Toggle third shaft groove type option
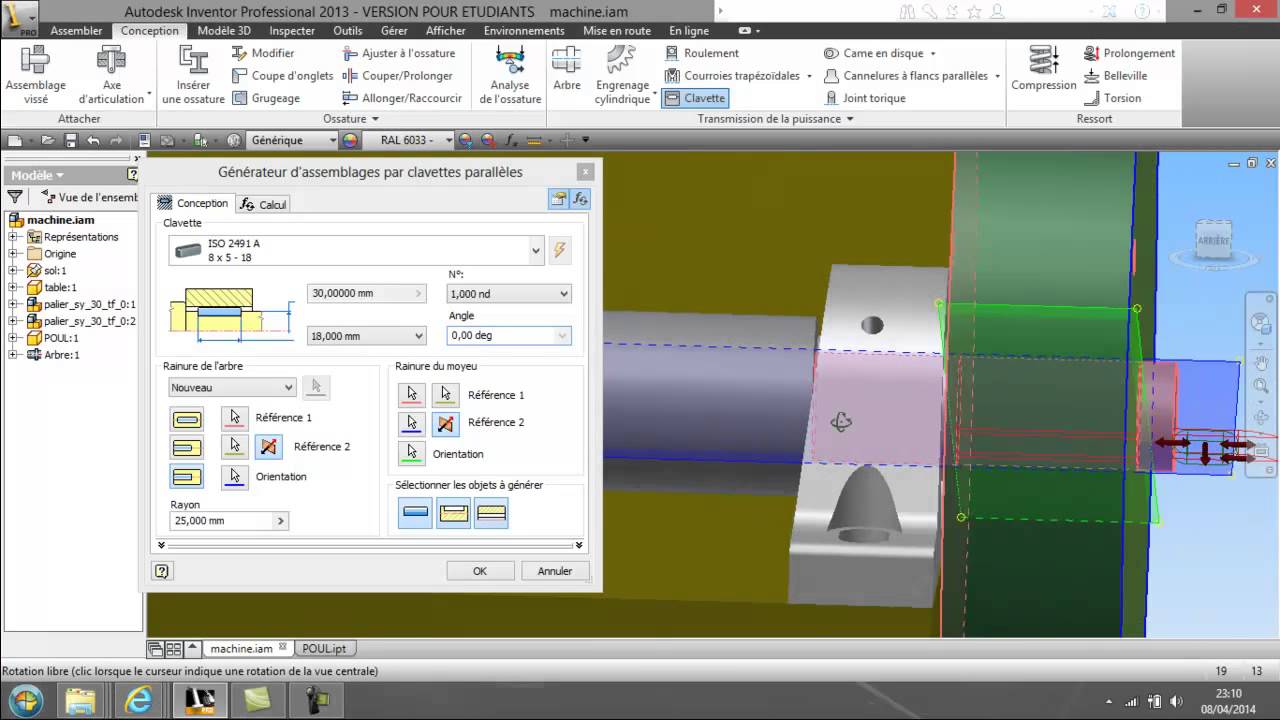Image resolution: width=1280 pixels, height=720 pixels. [187, 477]
